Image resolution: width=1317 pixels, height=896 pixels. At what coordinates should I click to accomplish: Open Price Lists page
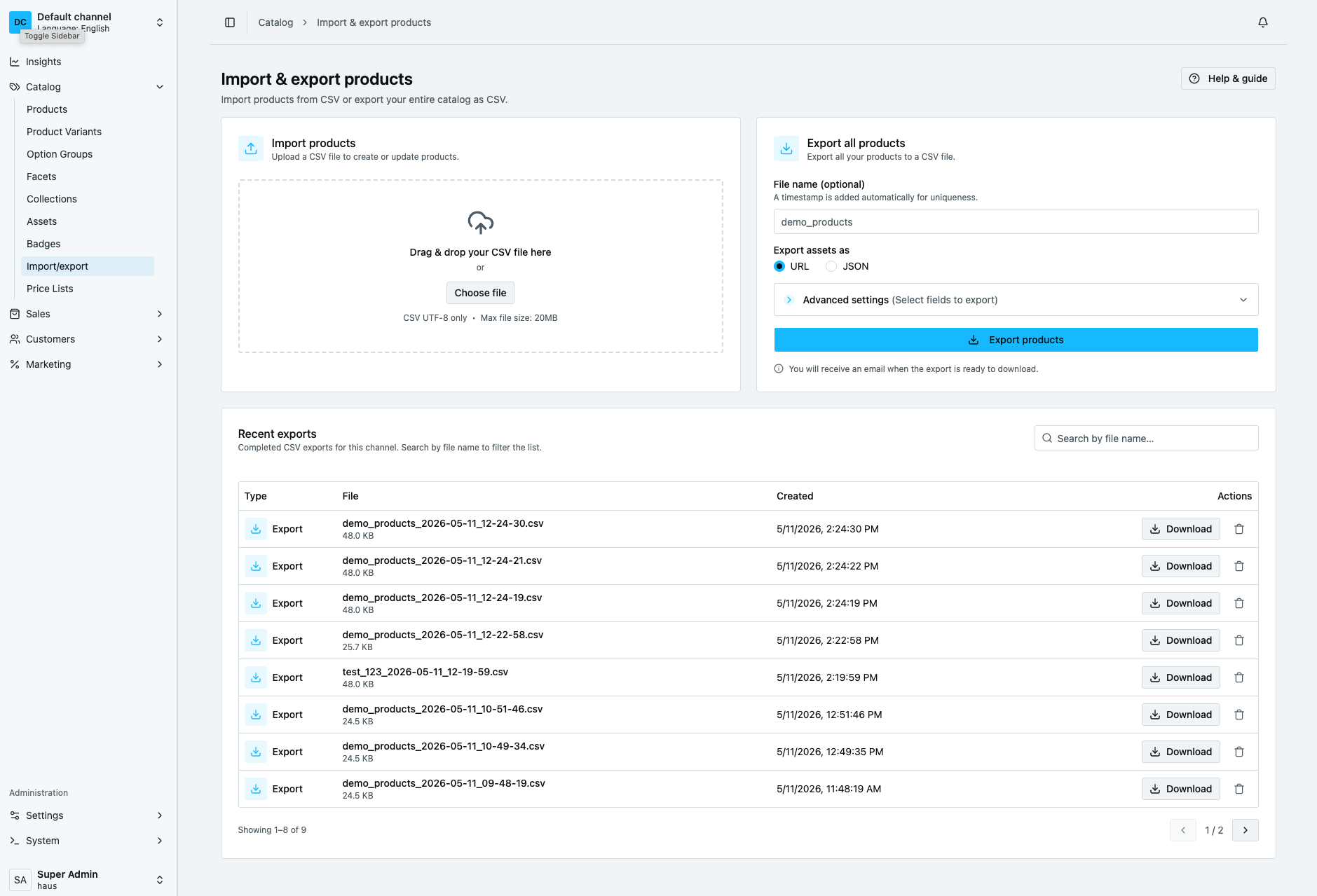(50, 289)
